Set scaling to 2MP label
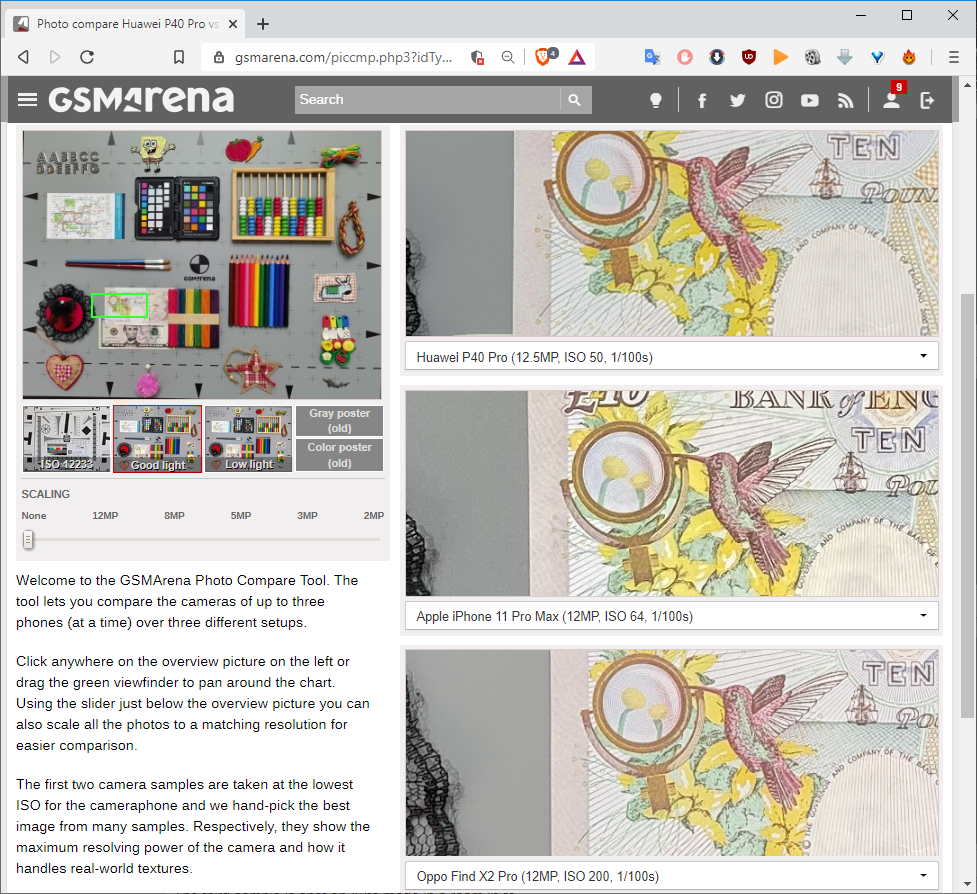977x894 pixels. [374, 516]
